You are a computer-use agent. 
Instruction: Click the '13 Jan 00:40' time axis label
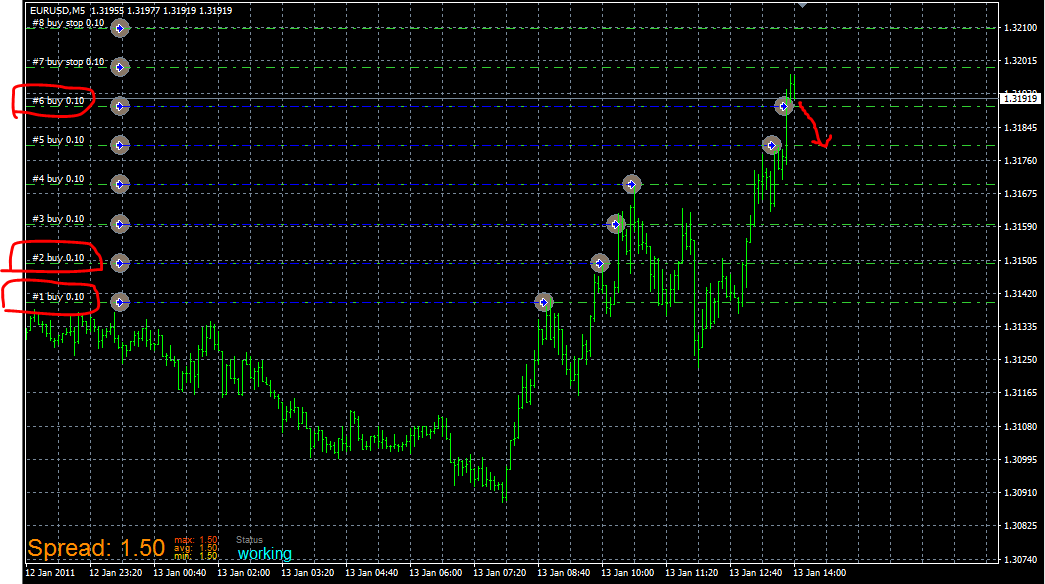[179, 573]
